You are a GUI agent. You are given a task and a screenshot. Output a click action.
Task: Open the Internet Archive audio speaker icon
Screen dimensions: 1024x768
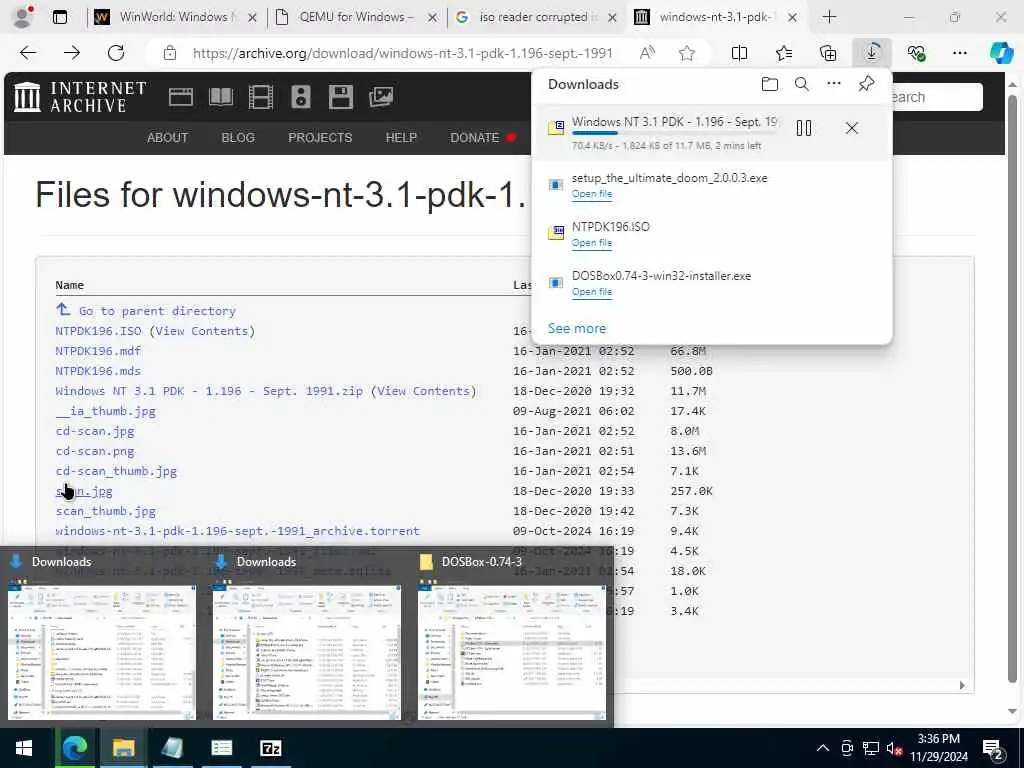click(x=300, y=97)
